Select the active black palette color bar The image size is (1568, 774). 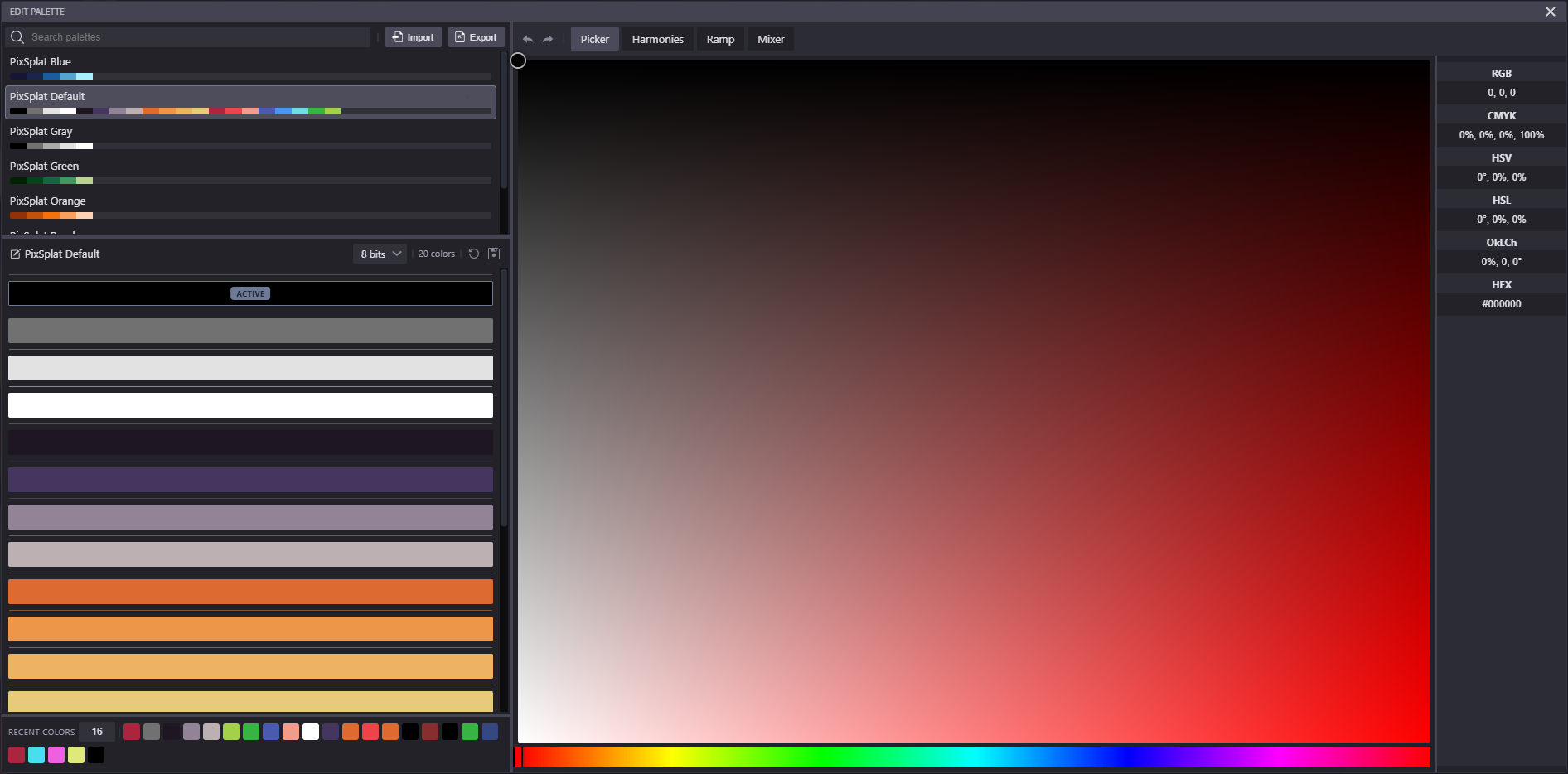(x=250, y=293)
